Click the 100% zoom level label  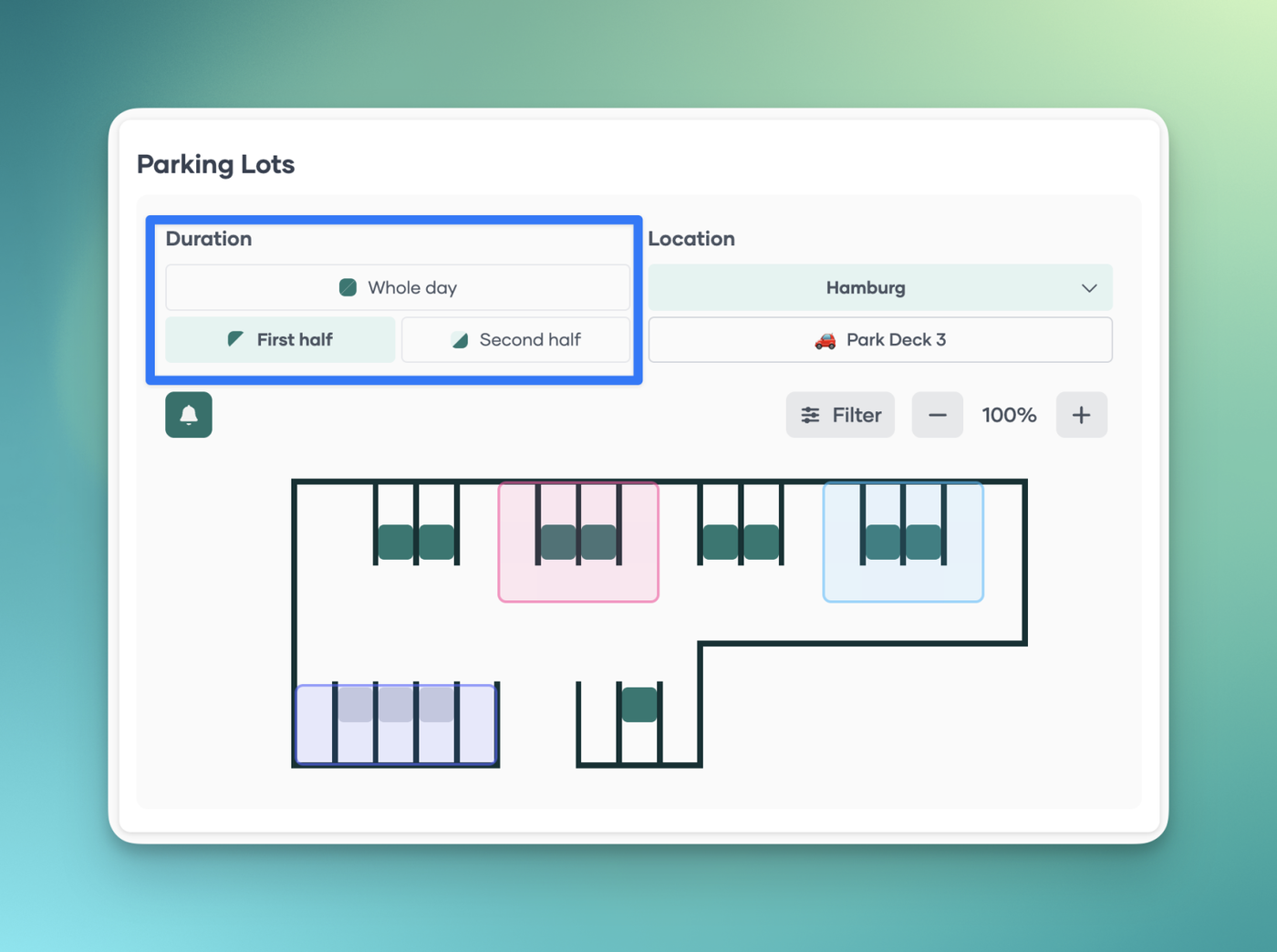1009,415
